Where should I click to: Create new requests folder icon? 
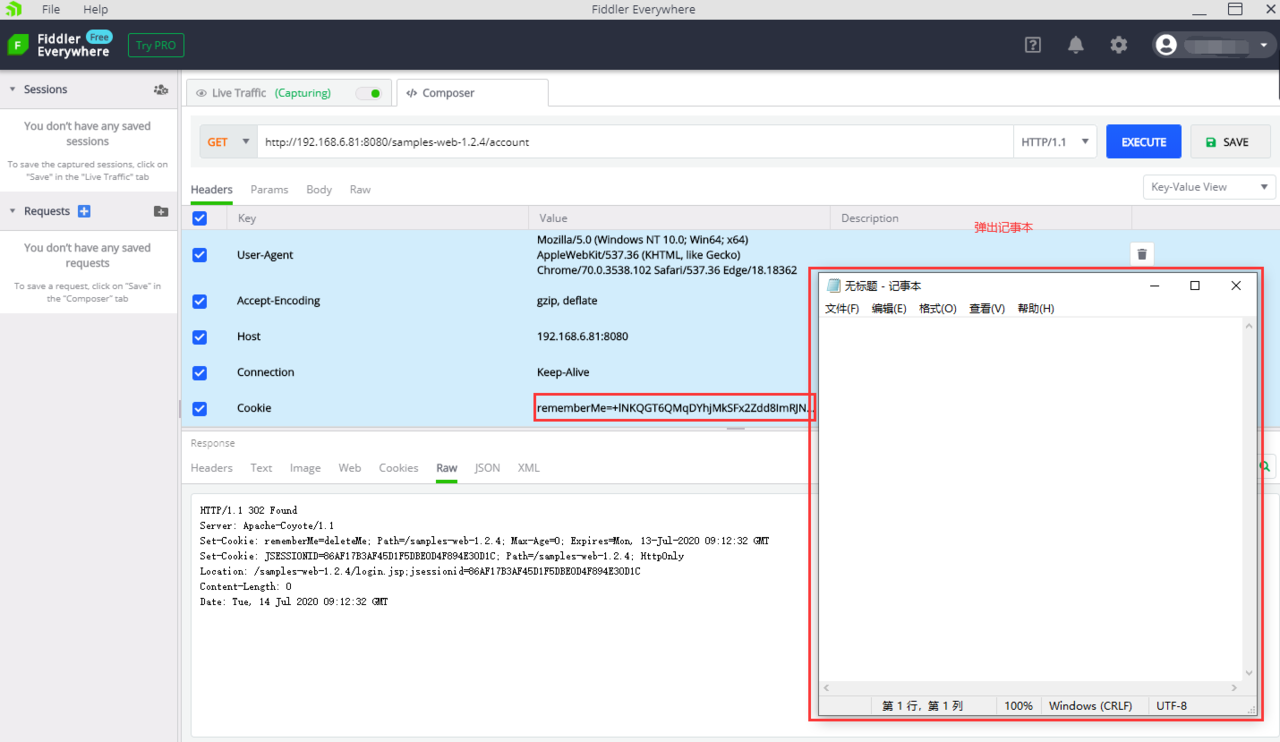[161, 211]
